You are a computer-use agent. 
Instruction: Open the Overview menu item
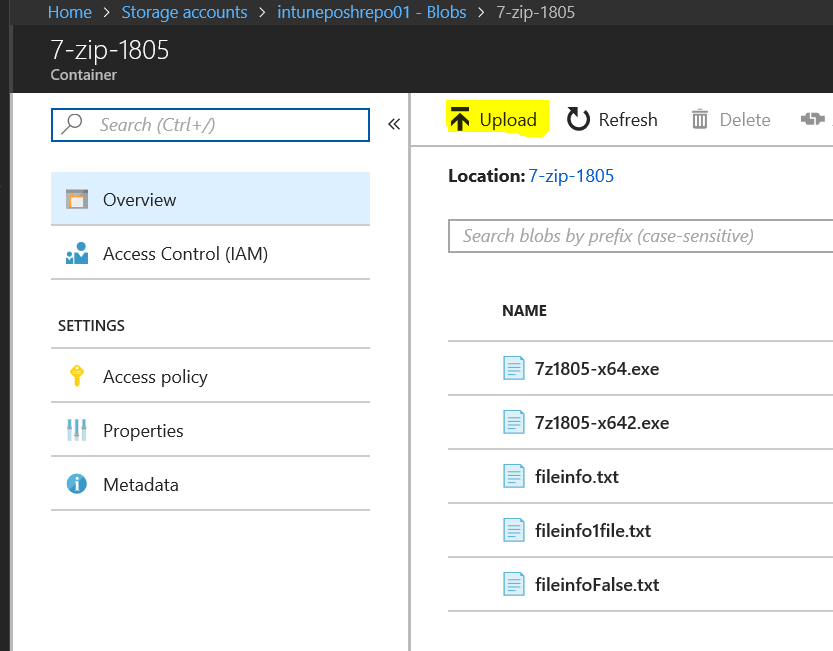[x=210, y=199]
